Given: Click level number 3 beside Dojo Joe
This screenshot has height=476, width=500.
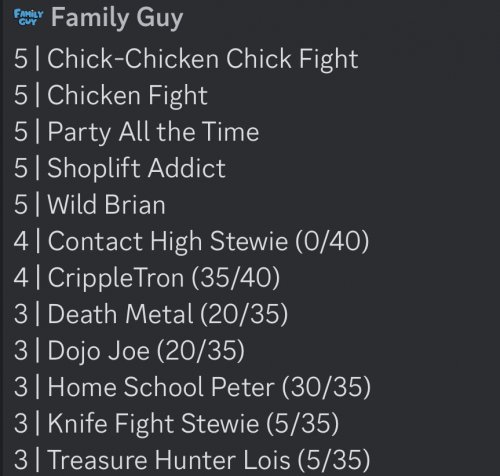Looking at the screenshot, I should tap(21, 351).
